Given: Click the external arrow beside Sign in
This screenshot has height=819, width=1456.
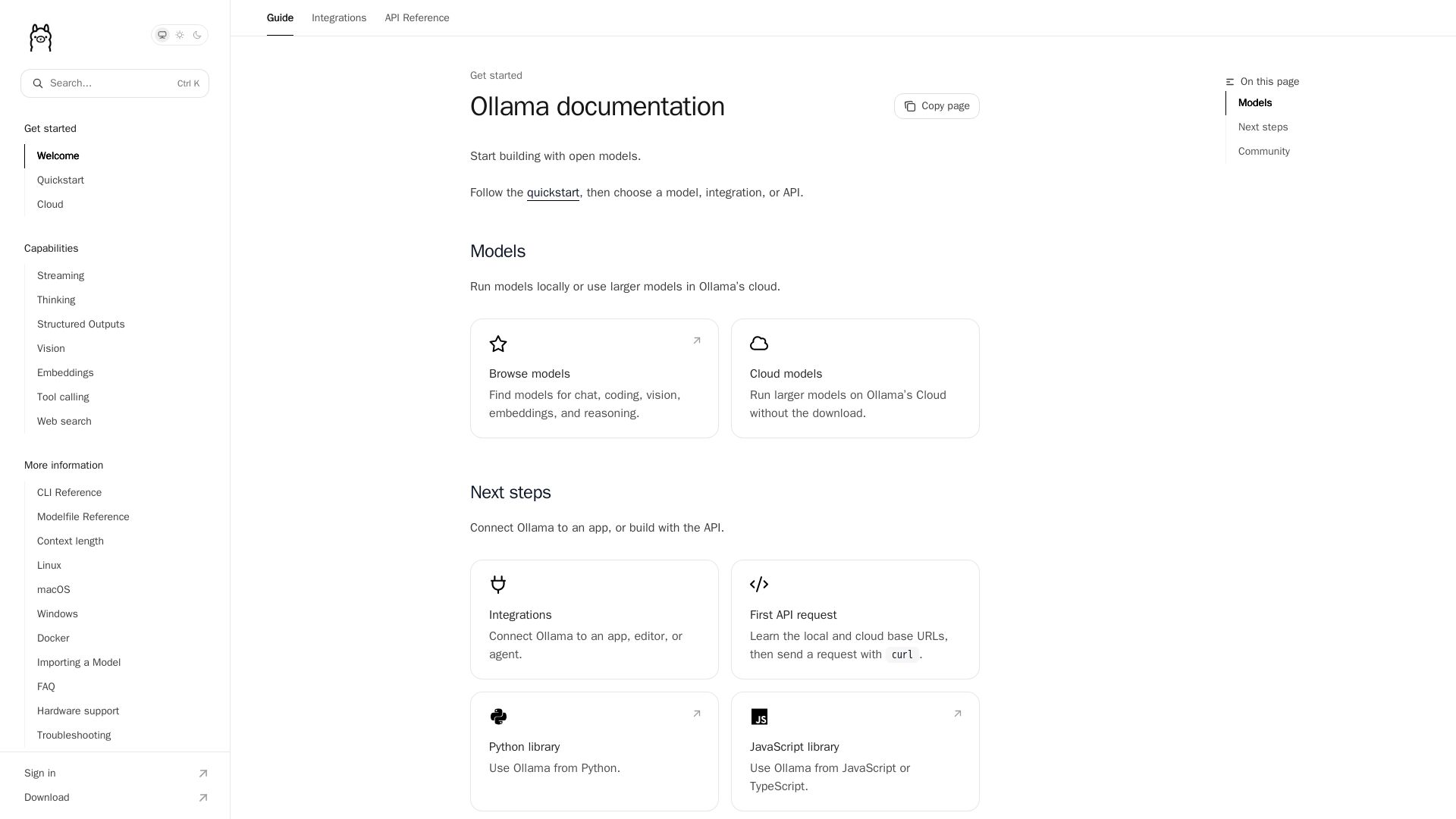Looking at the screenshot, I should pos(203,773).
